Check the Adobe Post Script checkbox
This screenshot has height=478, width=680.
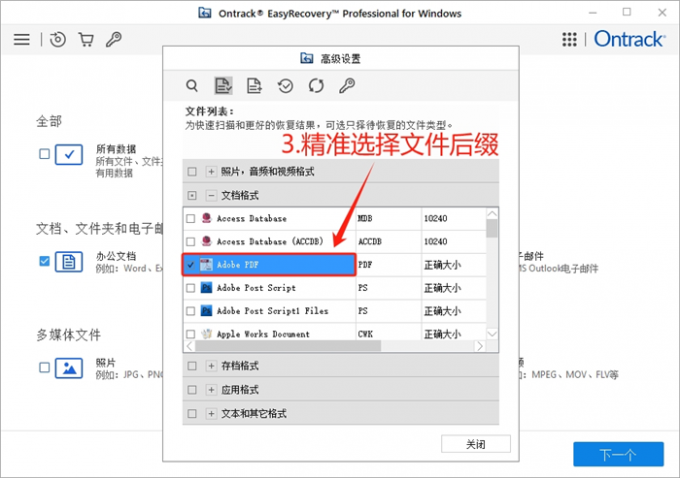(190, 288)
